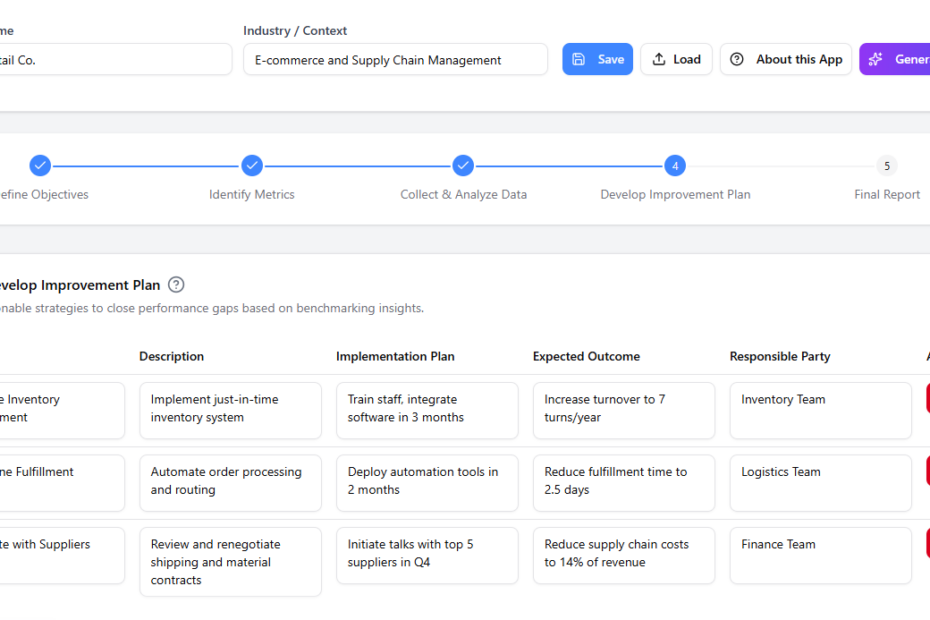
Task: Click the upload arrow icon on Load button
Action: point(658,59)
